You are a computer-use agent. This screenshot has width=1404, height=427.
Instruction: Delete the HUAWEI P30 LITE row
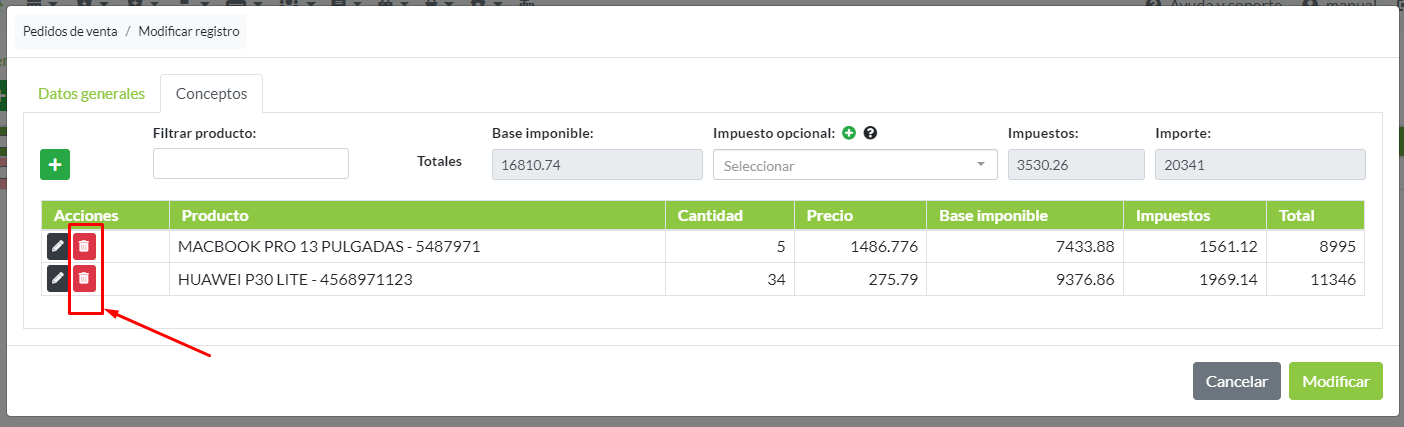click(x=84, y=279)
